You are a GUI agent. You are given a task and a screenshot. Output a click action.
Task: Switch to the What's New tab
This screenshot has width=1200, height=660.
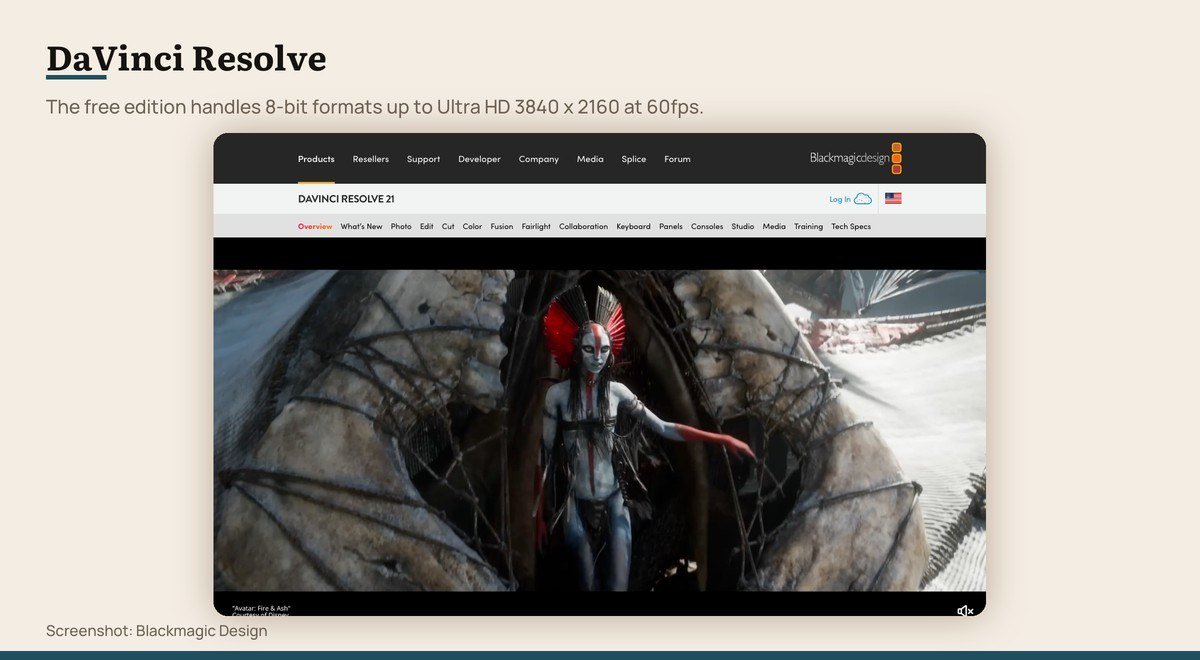[361, 226]
